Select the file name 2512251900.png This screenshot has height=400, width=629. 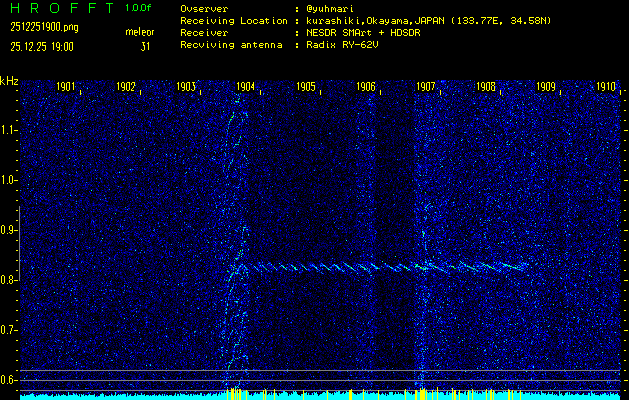click(x=44, y=27)
